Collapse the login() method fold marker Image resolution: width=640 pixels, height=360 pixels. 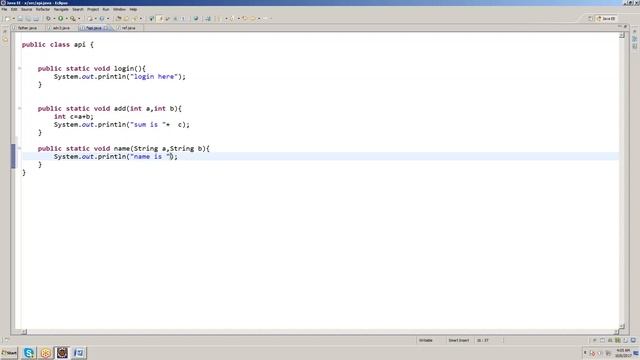point(20,68)
